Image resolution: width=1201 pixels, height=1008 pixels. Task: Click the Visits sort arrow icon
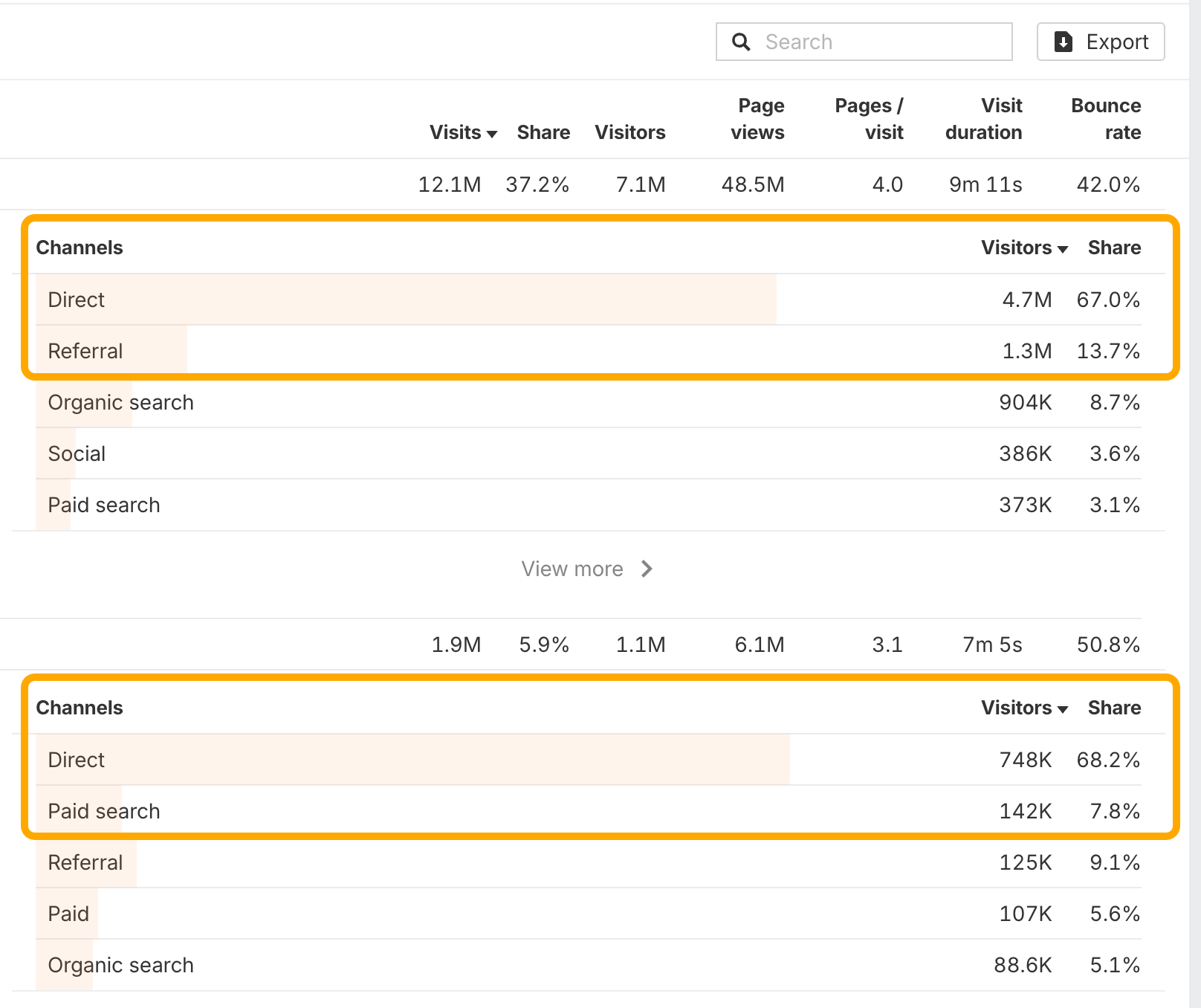coord(492,134)
